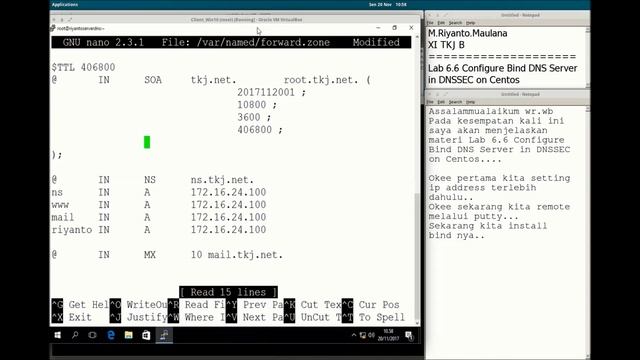This screenshot has height=360, width=640.
Task: Open network status tray icon
Action: point(362,336)
